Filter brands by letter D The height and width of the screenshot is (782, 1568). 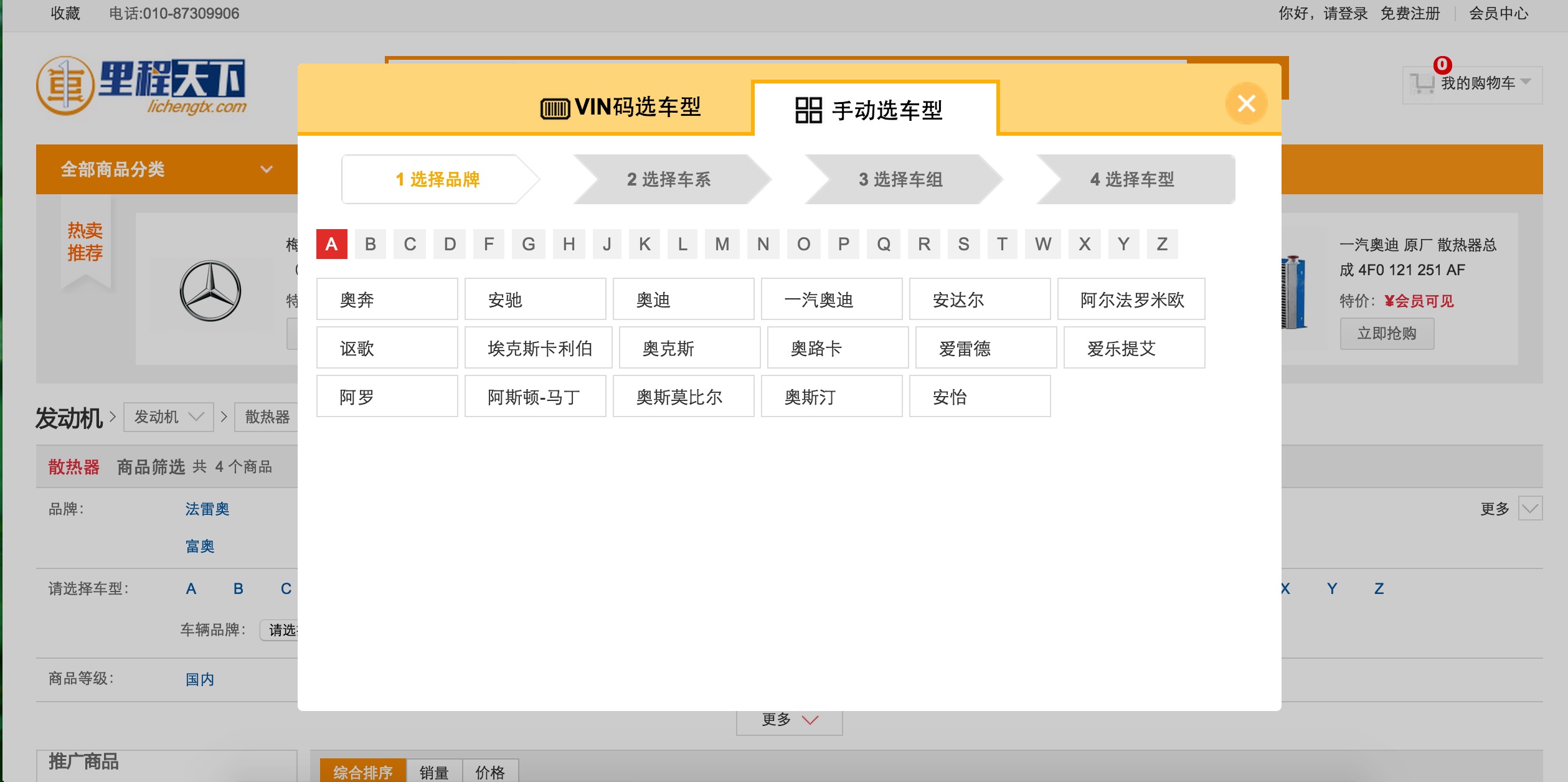pos(450,244)
